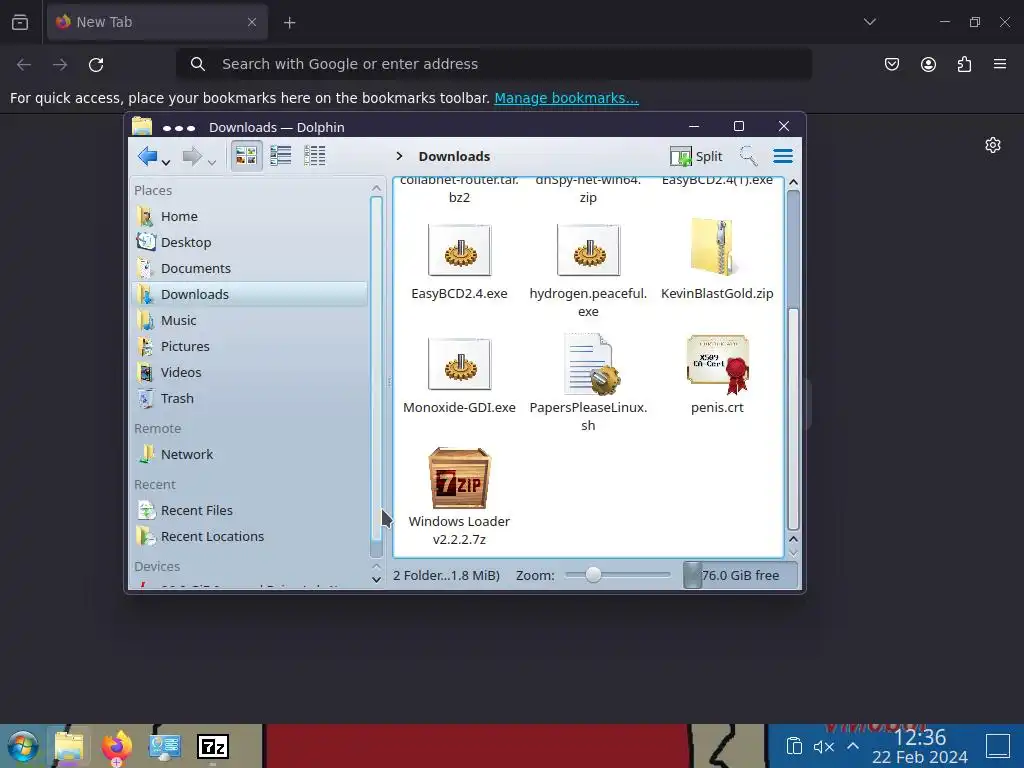
Task: Select Windows Loader v2.2.2.7z archive icon
Action: (459, 478)
